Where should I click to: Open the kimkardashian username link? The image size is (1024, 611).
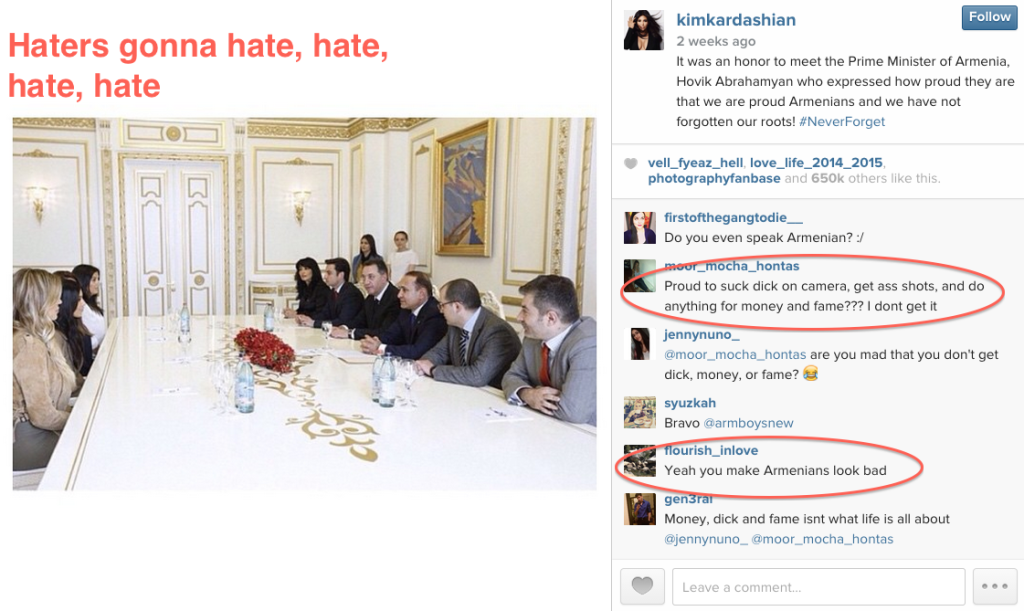[736, 20]
